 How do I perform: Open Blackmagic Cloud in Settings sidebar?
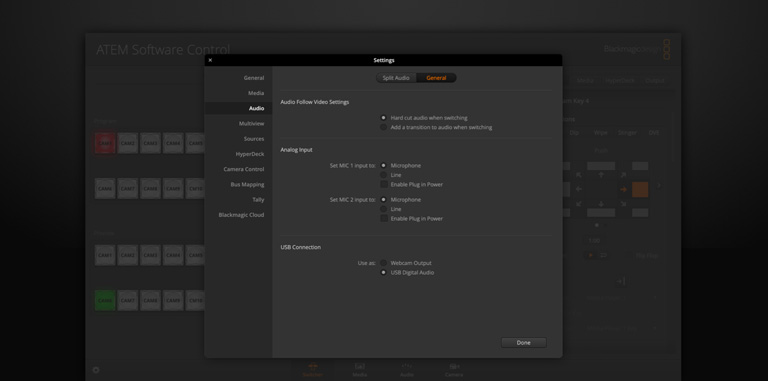point(238,215)
